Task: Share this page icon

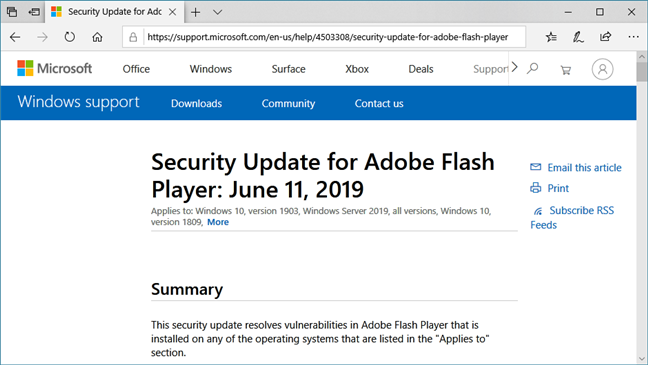Action: [605, 37]
